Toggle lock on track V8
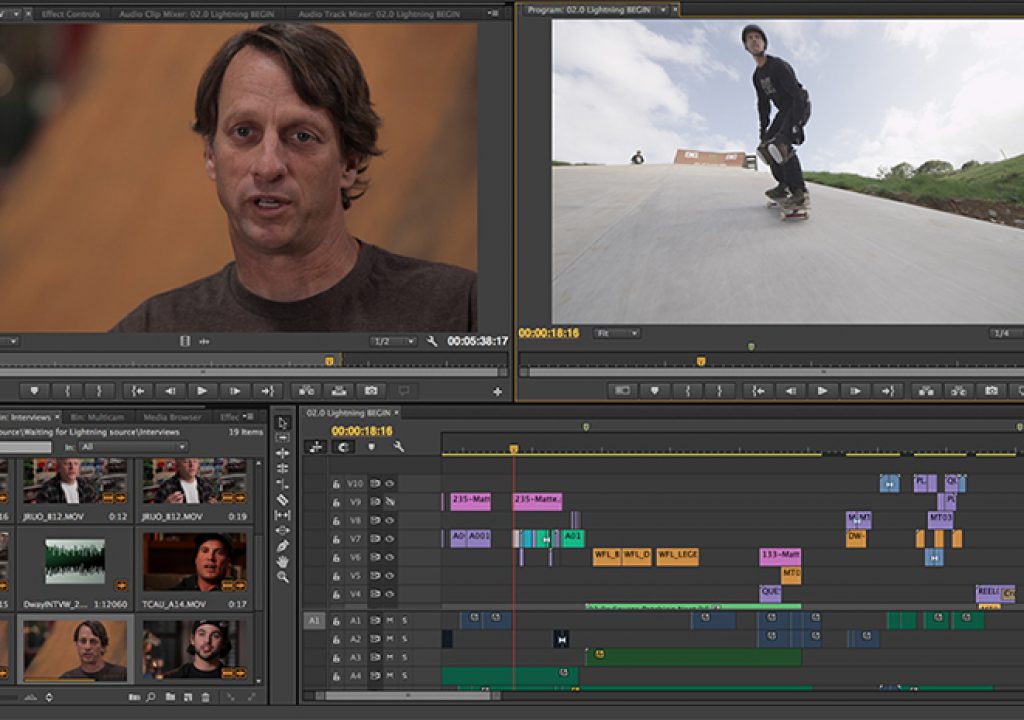Screen dimensions: 1024x720 click(x=336, y=521)
